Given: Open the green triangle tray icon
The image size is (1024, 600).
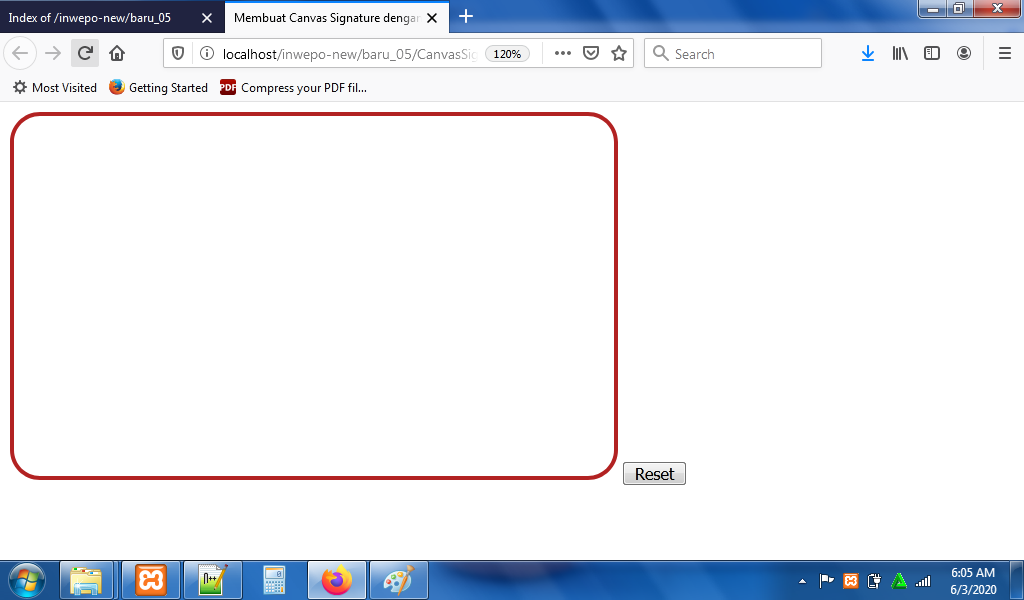Looking at the screenshot, I should pyautogui.click(x=899, y=580).
